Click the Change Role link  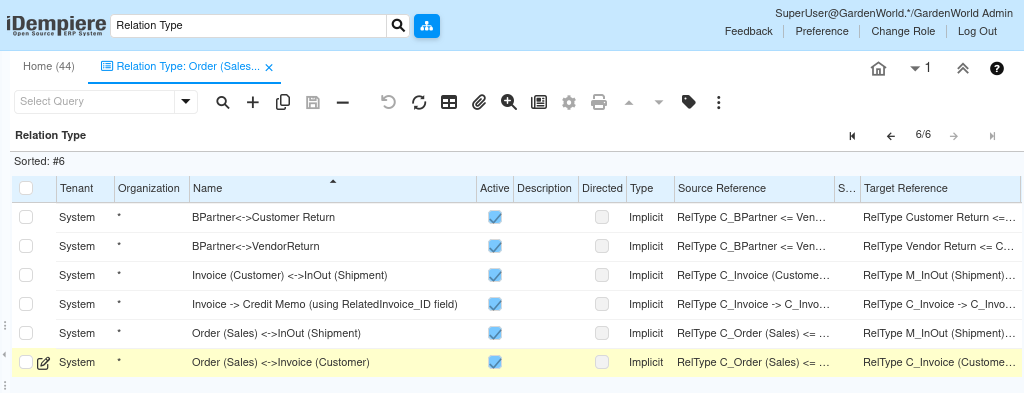click(903, 31)
